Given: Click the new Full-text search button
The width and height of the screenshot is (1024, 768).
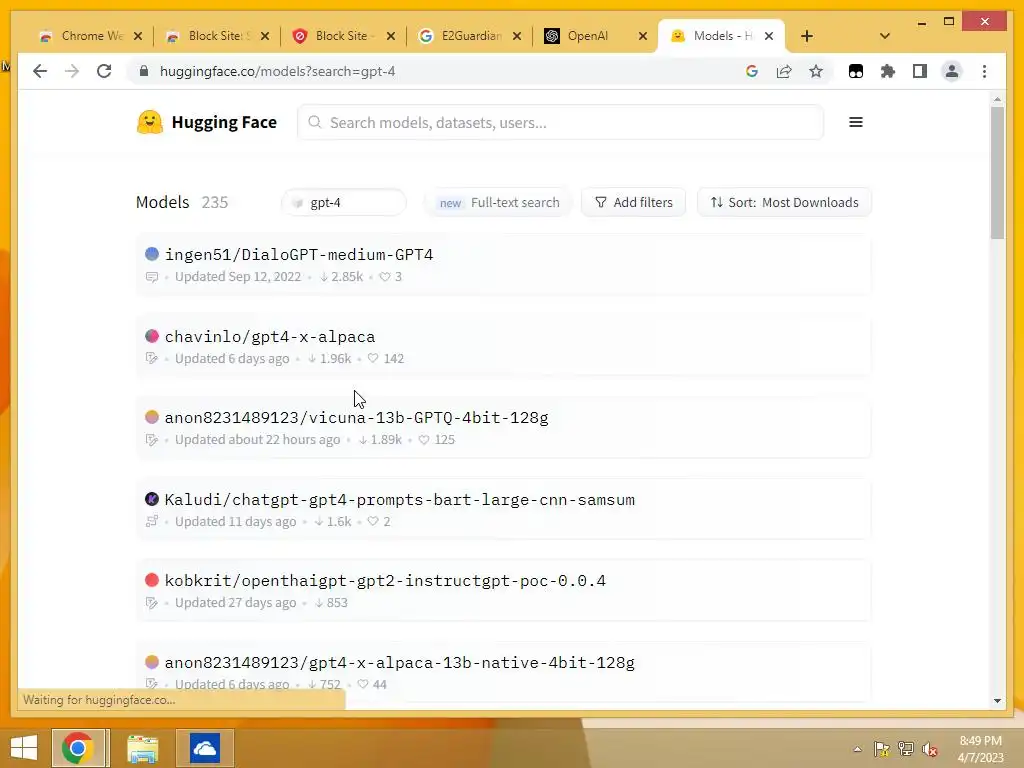Looking at the screenshot, I should point(498,202).
